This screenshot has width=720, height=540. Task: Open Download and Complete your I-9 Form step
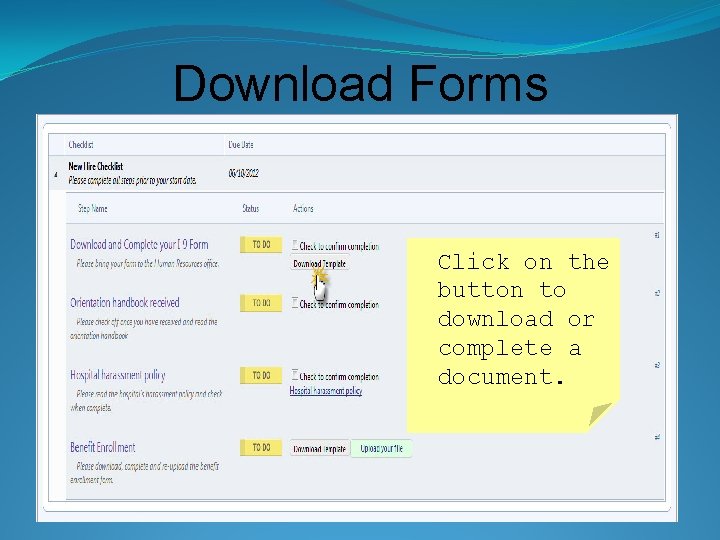(139, 244)
